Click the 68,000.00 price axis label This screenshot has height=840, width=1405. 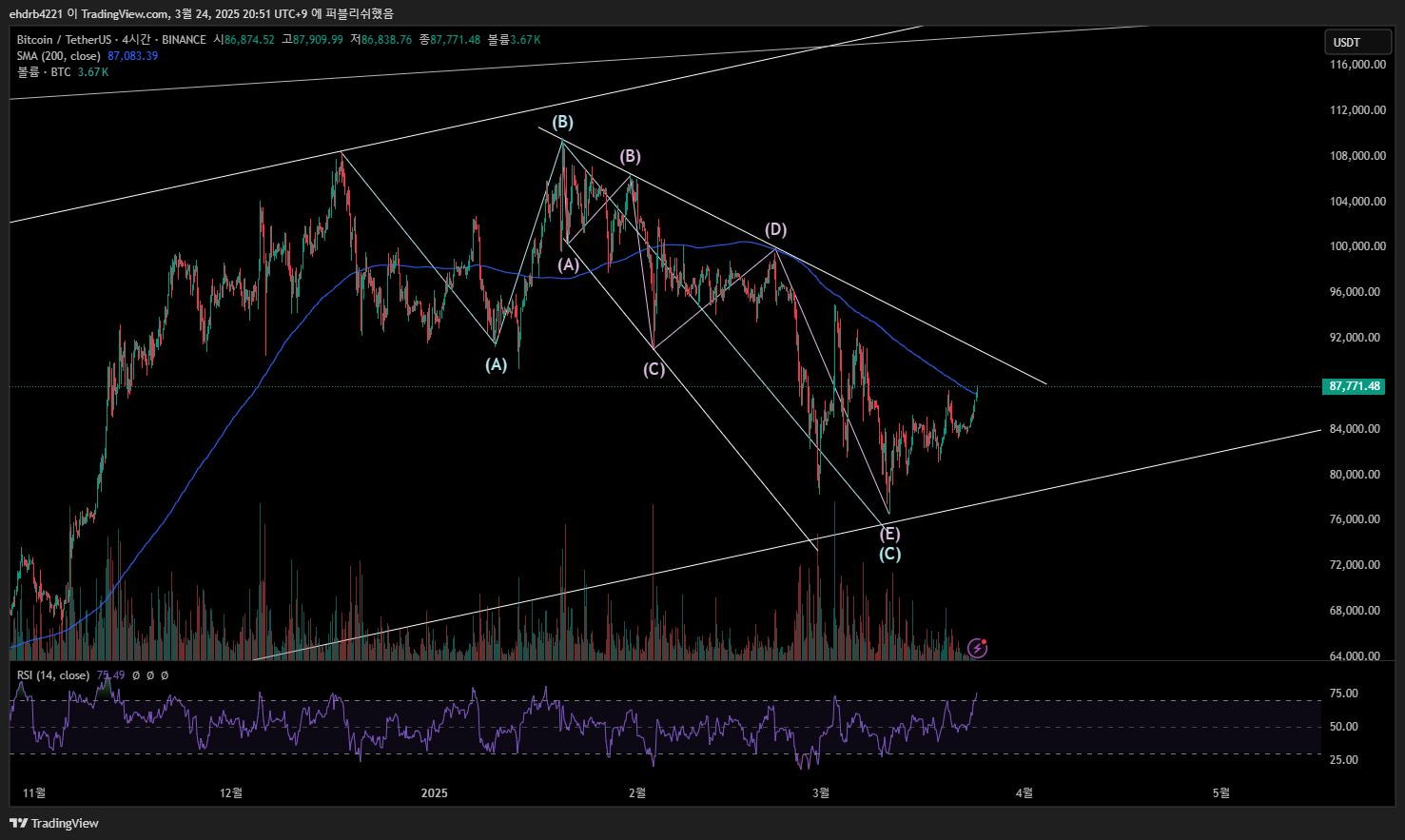pos(1355,611)
